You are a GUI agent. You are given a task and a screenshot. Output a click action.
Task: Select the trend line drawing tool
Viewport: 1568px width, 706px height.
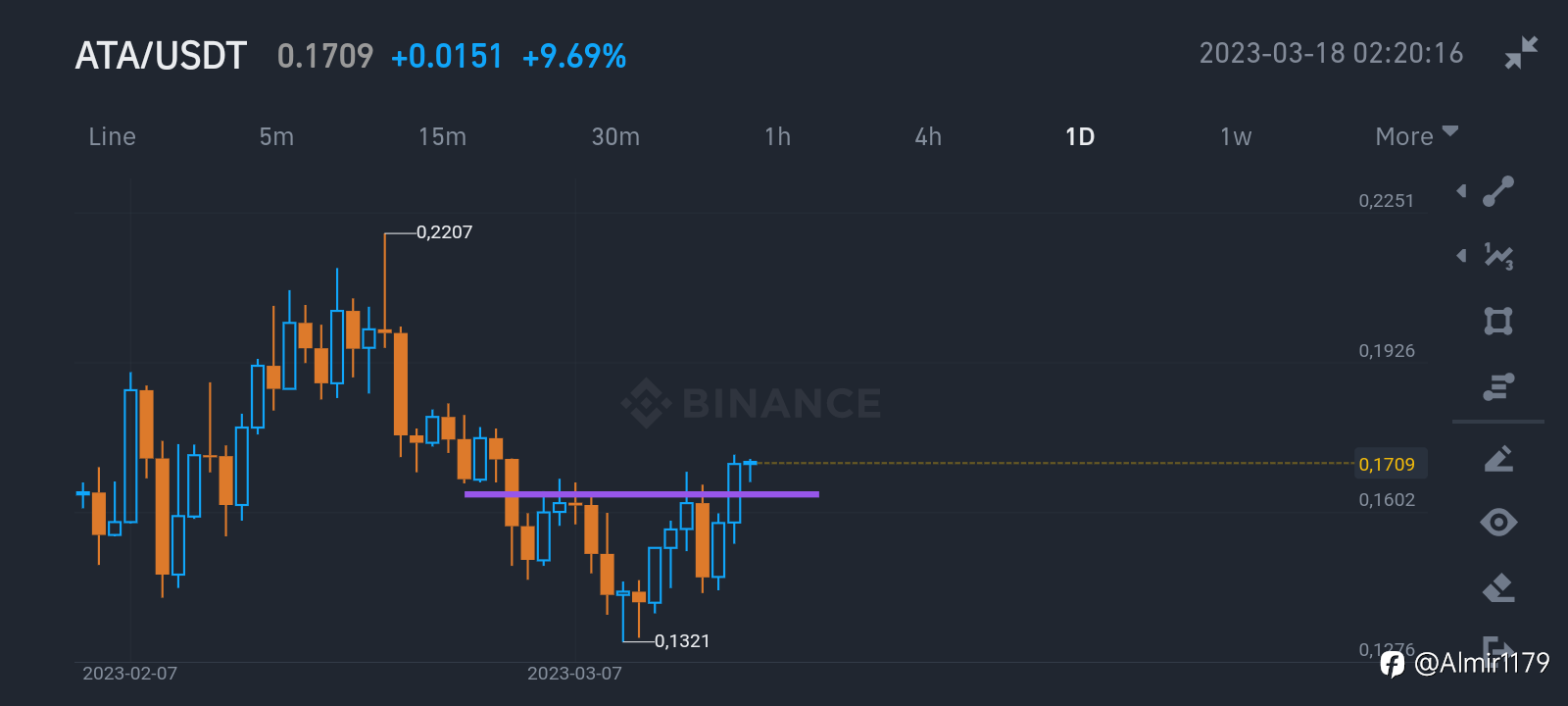coord(1498,191)
